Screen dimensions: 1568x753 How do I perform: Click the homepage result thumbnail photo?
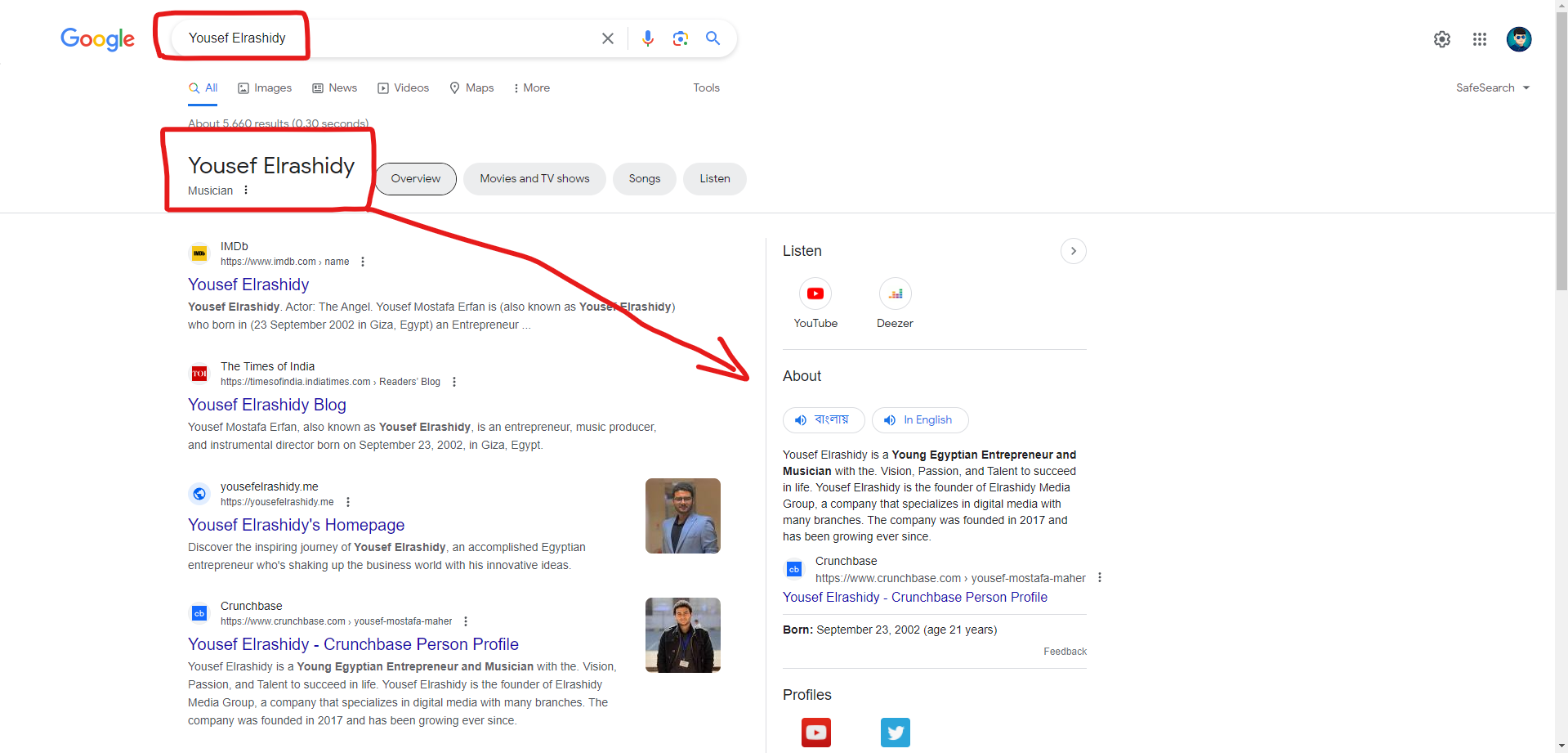click(683, 516)
